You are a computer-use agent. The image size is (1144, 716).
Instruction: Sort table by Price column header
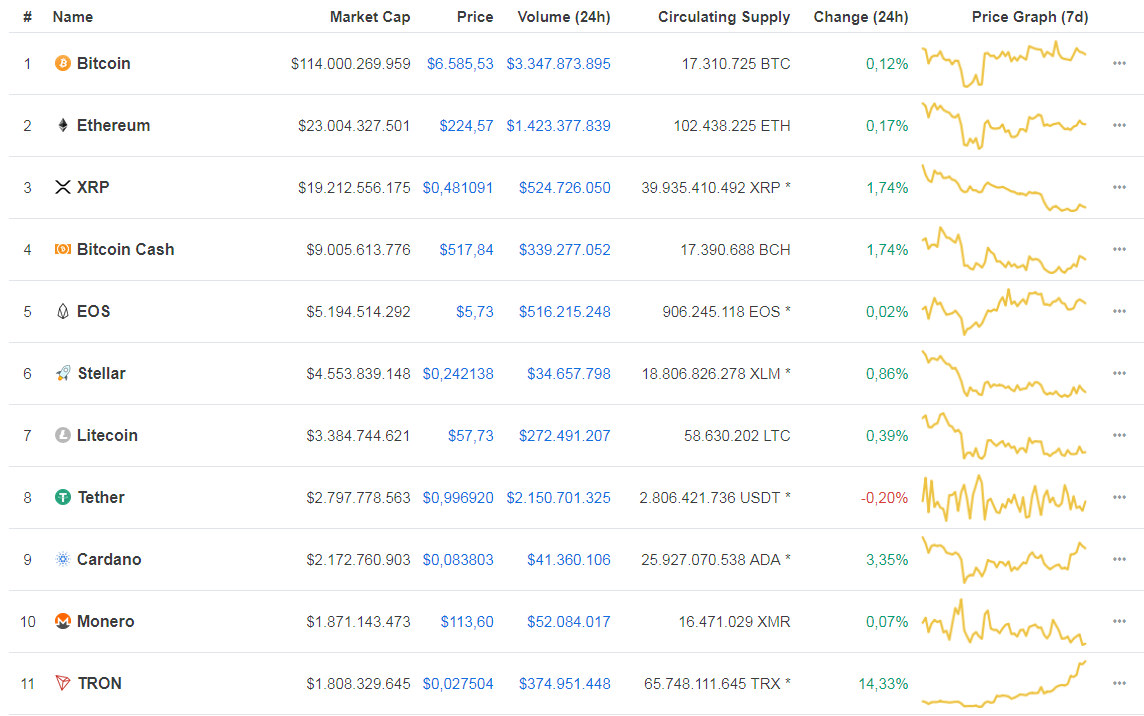(475, 17)
